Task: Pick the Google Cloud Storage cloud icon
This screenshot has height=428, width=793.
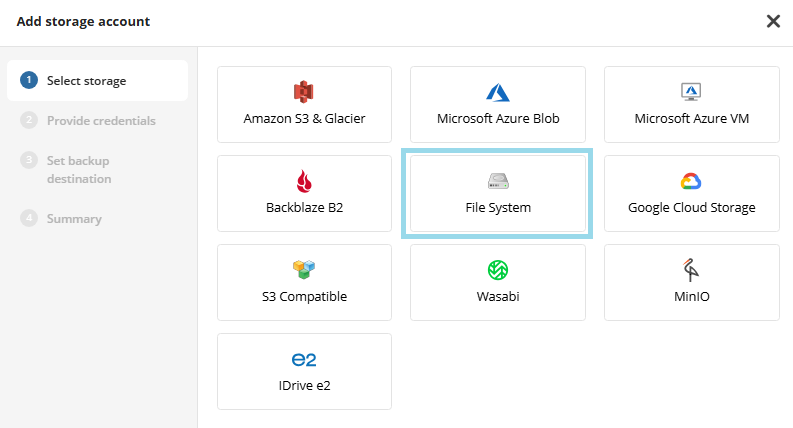Action: coord(691,181)
